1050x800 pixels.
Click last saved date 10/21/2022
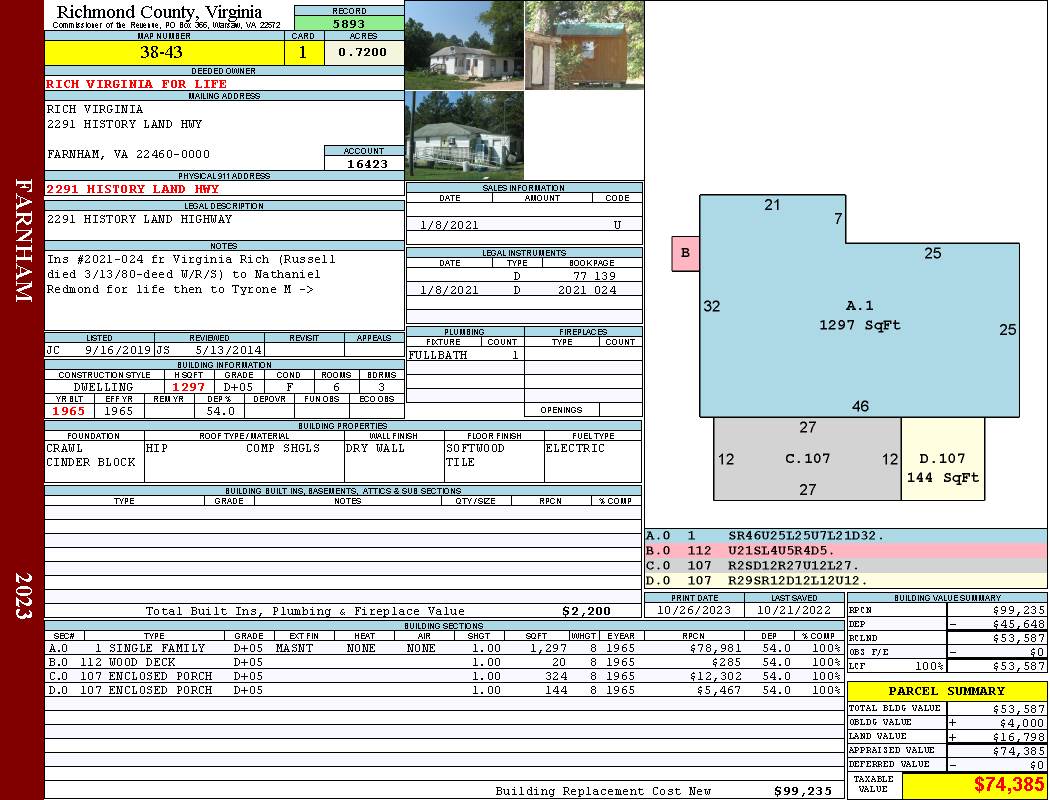pyautogui.click(x=794, y=610)
